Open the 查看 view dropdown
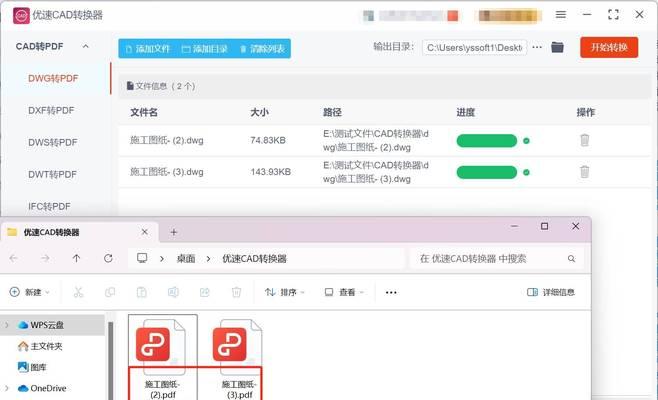The image size is (658, 400). click(x=344, y=292)
